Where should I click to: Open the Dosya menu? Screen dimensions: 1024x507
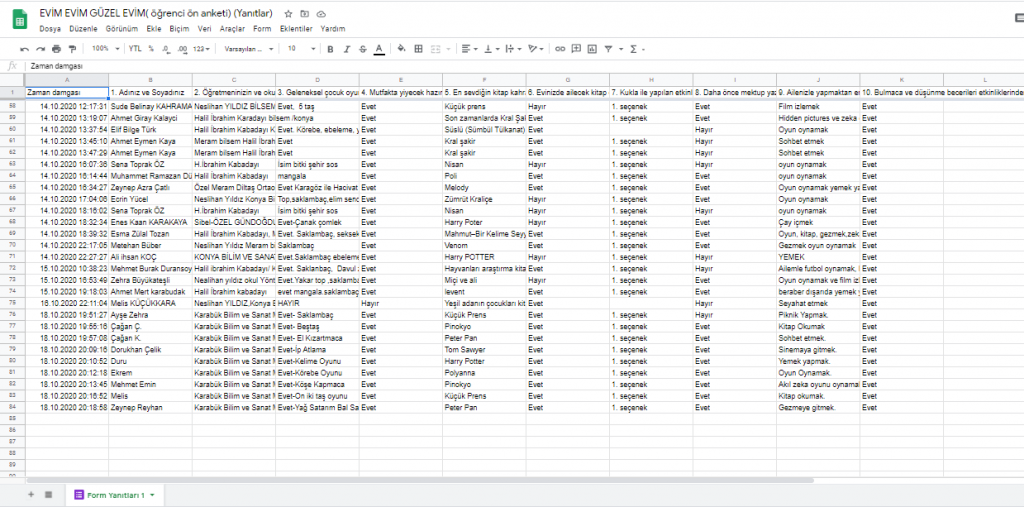tap(50, 29)
